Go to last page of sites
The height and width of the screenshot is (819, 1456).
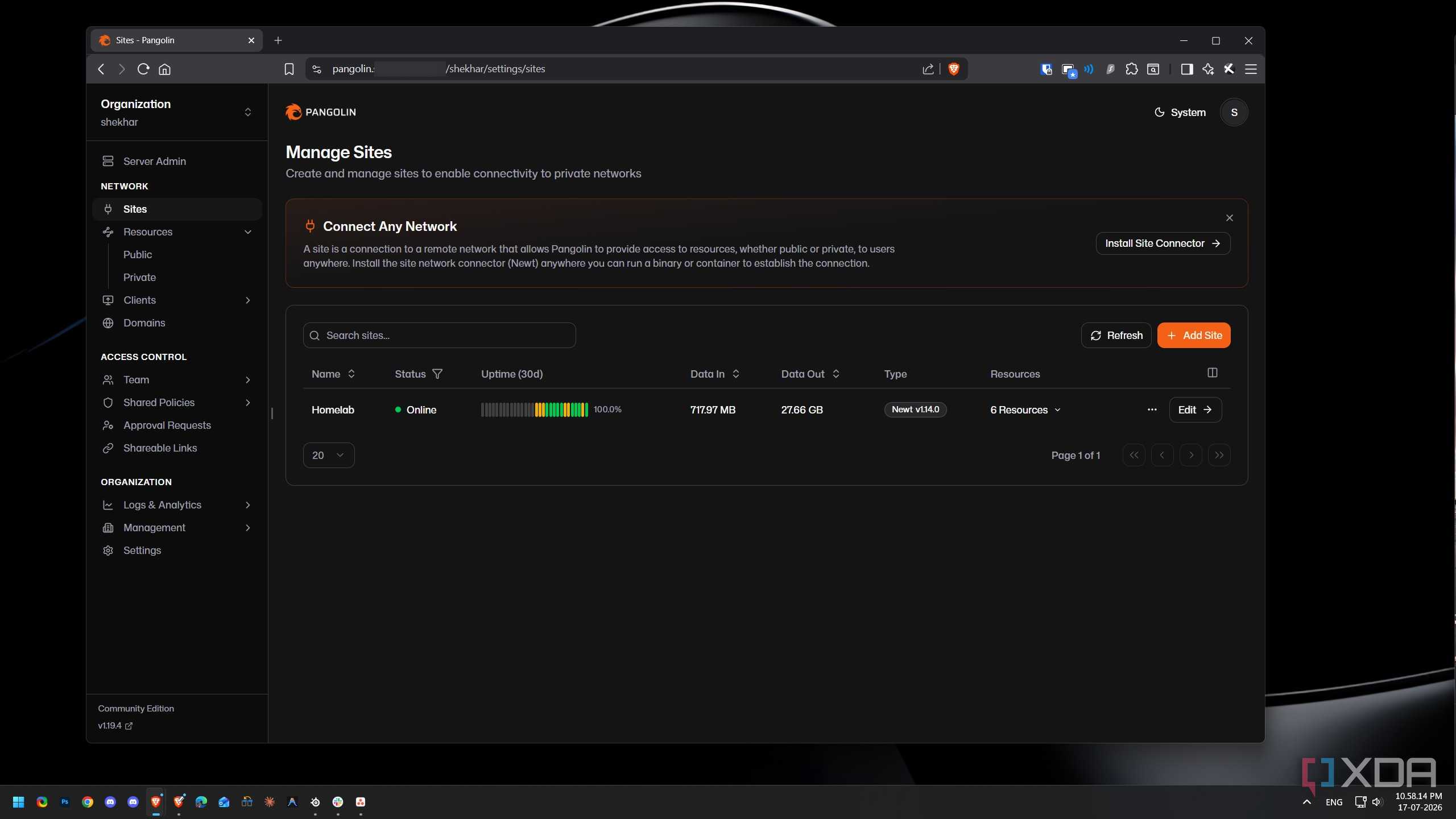coord(1219,455)
